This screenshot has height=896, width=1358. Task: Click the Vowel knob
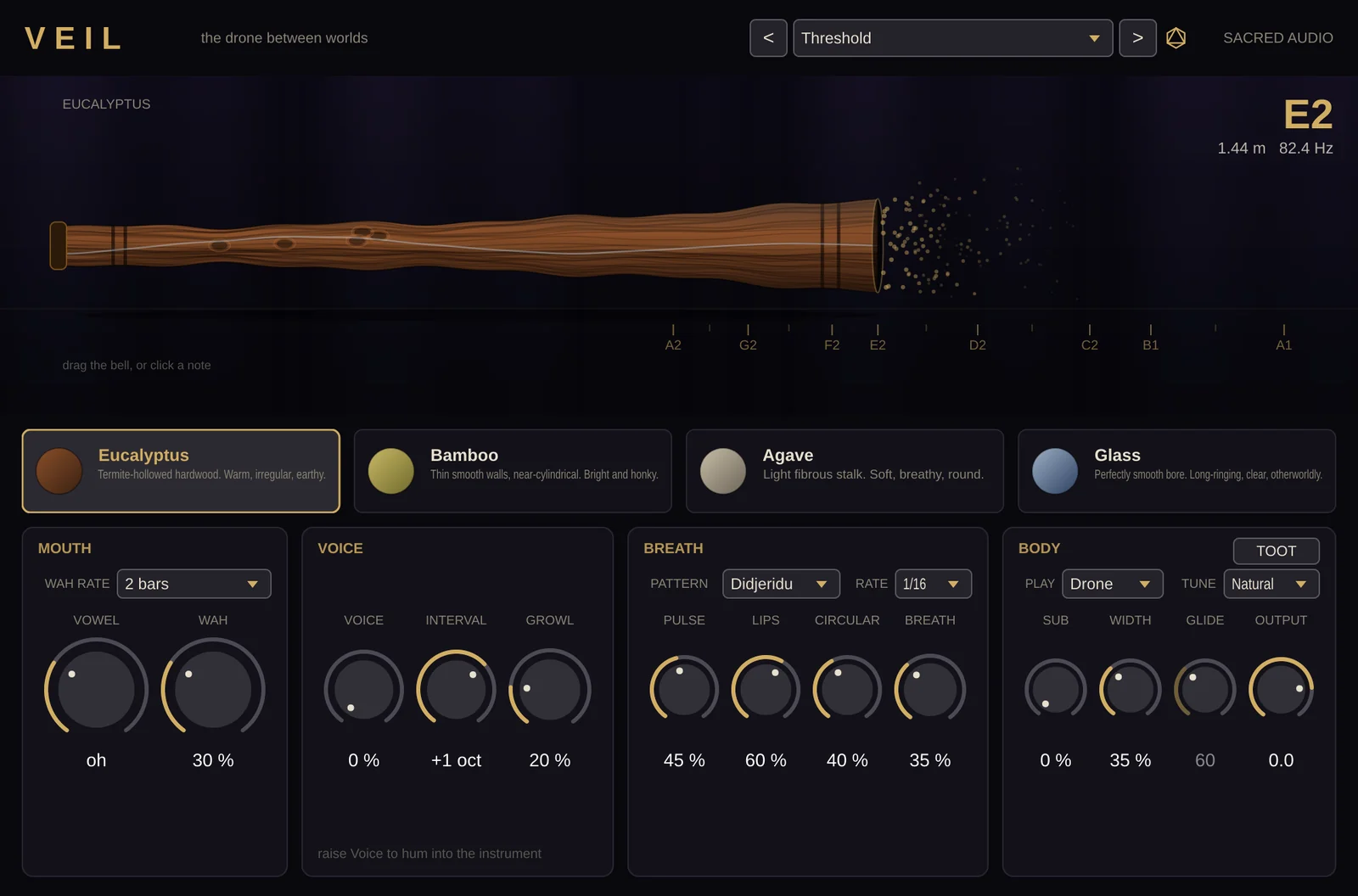[x=96, y=690]
